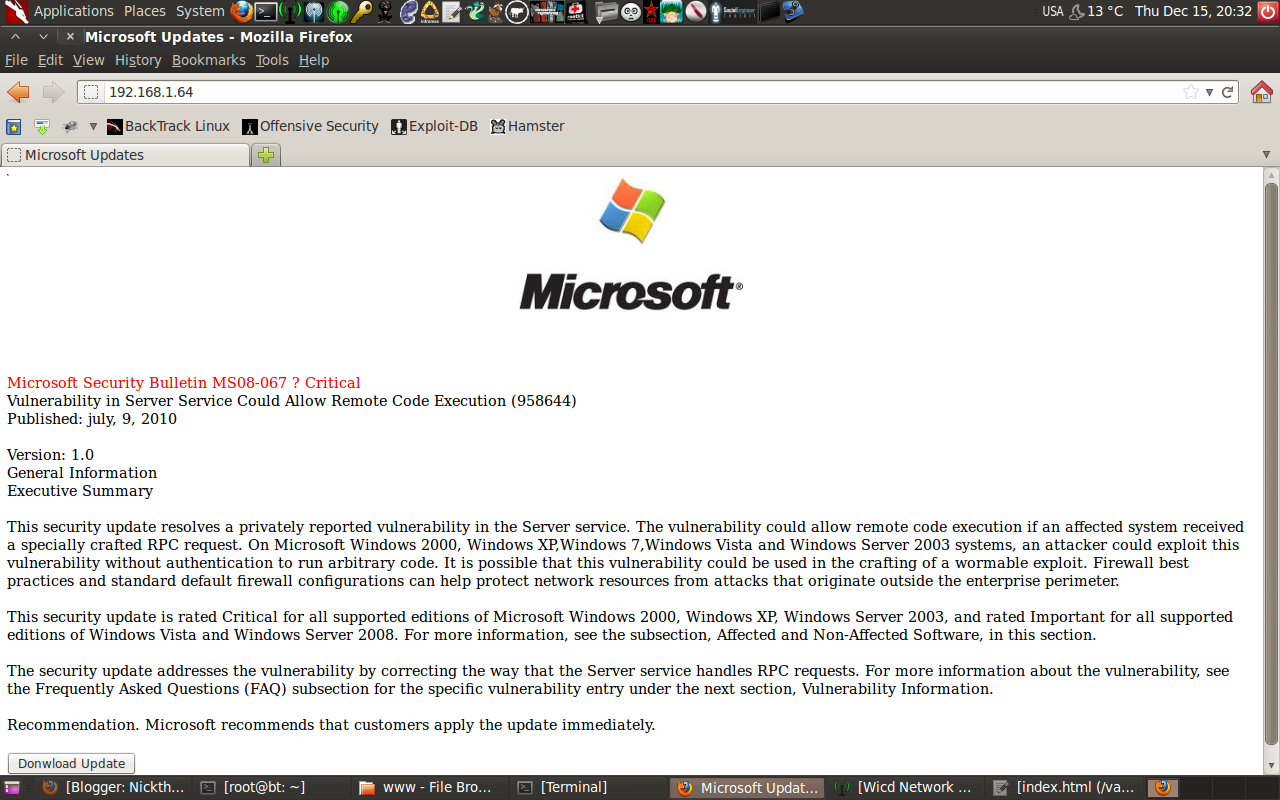Click the dark ant figure launcher icon
The image size is (1280, 800).
384,12
